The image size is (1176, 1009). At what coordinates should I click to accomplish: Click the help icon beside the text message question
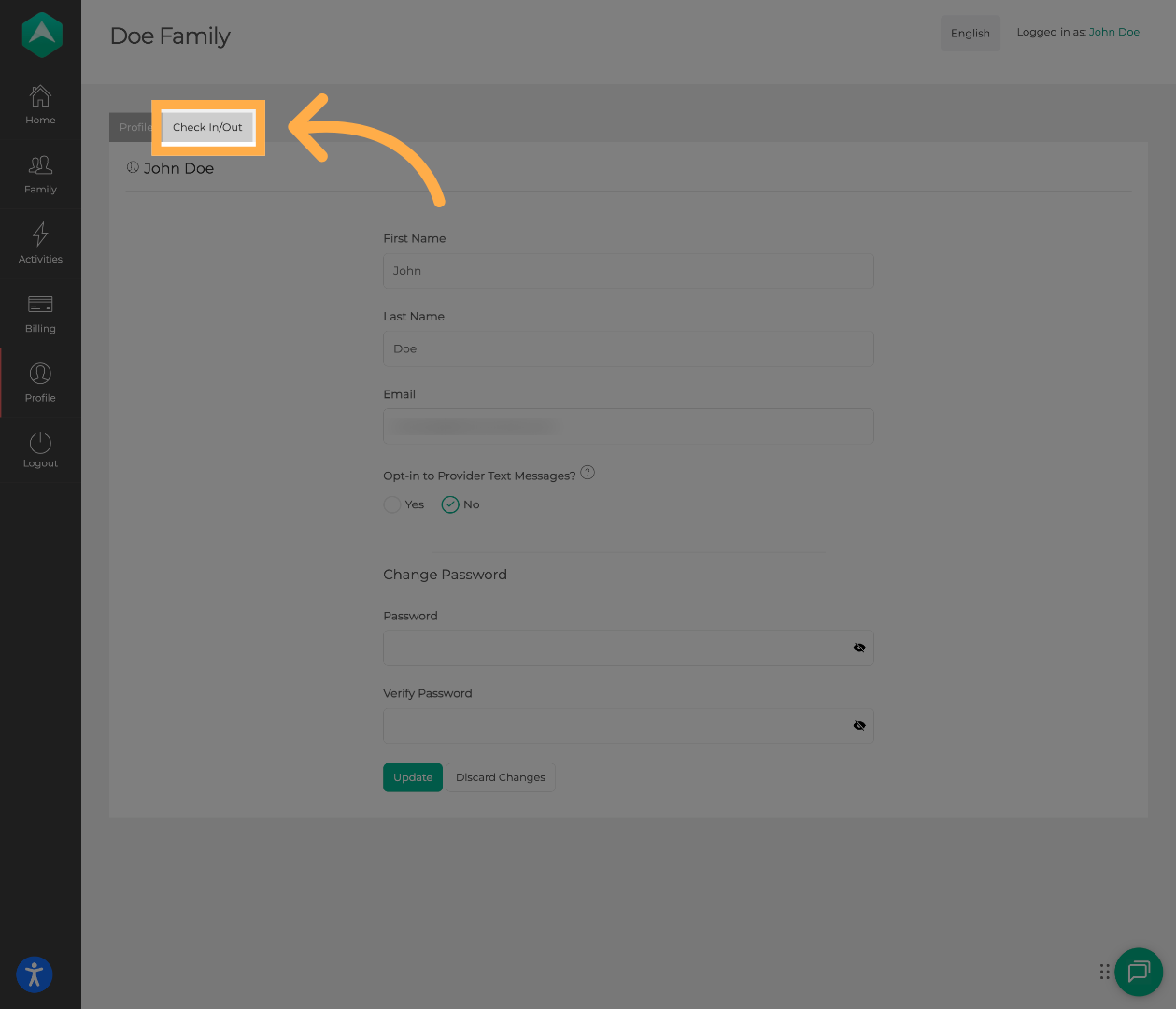tap(588, 473)
